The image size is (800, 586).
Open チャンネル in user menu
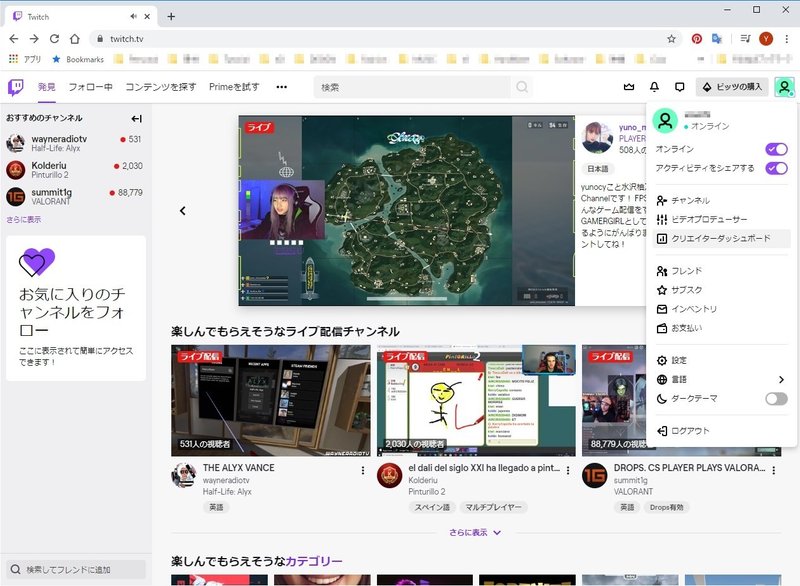[x=721, y=200]
